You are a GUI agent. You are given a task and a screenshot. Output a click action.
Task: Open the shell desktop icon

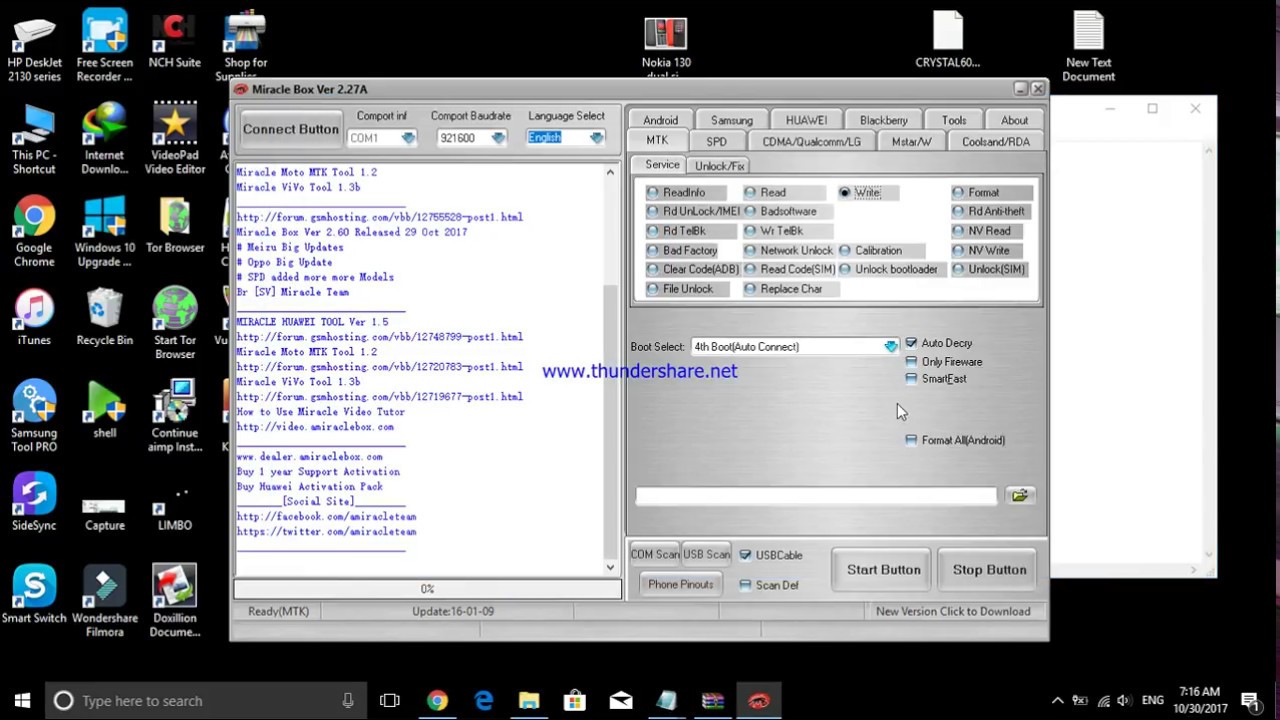(104, 410)
